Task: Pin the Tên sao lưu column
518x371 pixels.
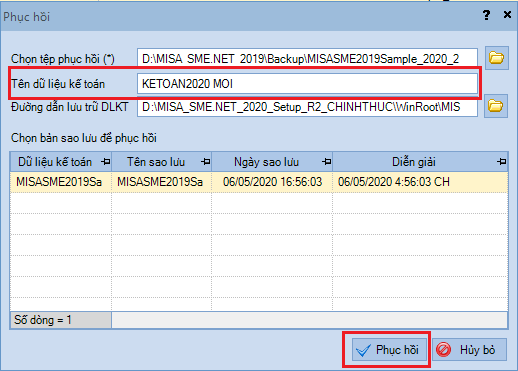Action: (x=206, y=162)
